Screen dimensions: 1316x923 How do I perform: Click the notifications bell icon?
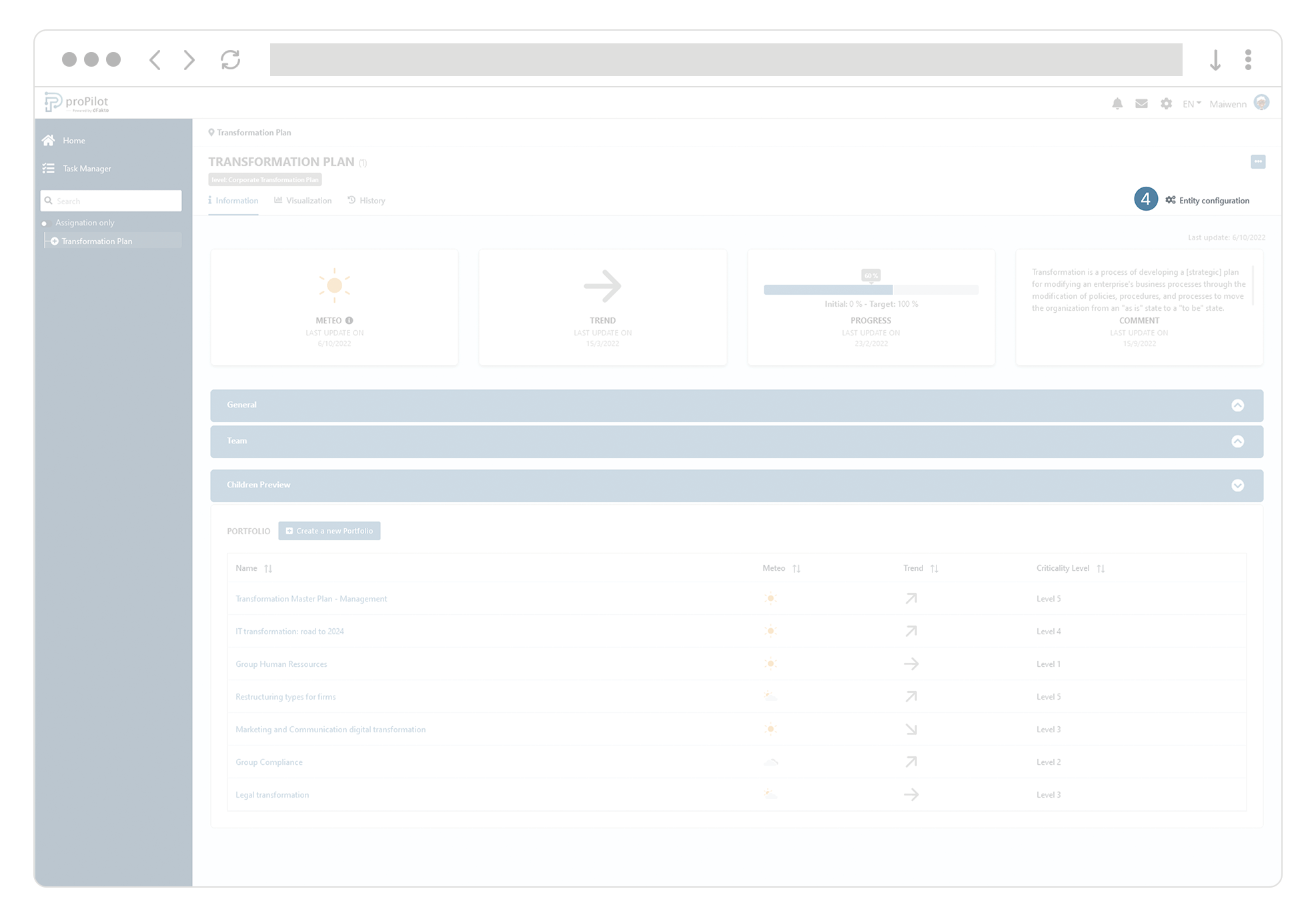pyautogui.click(x=1117, y=103)
